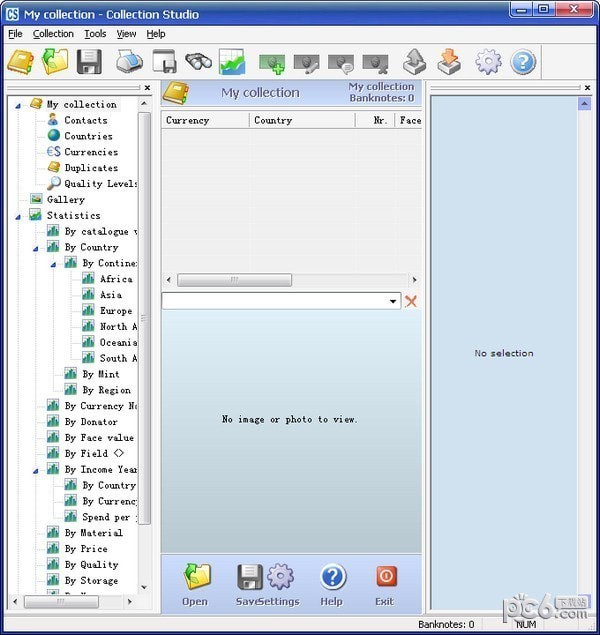The image size is (600, 635).
Task: Click the blue help question icon in toolbar
Action: pyautogui.click(x=523, y=62)
